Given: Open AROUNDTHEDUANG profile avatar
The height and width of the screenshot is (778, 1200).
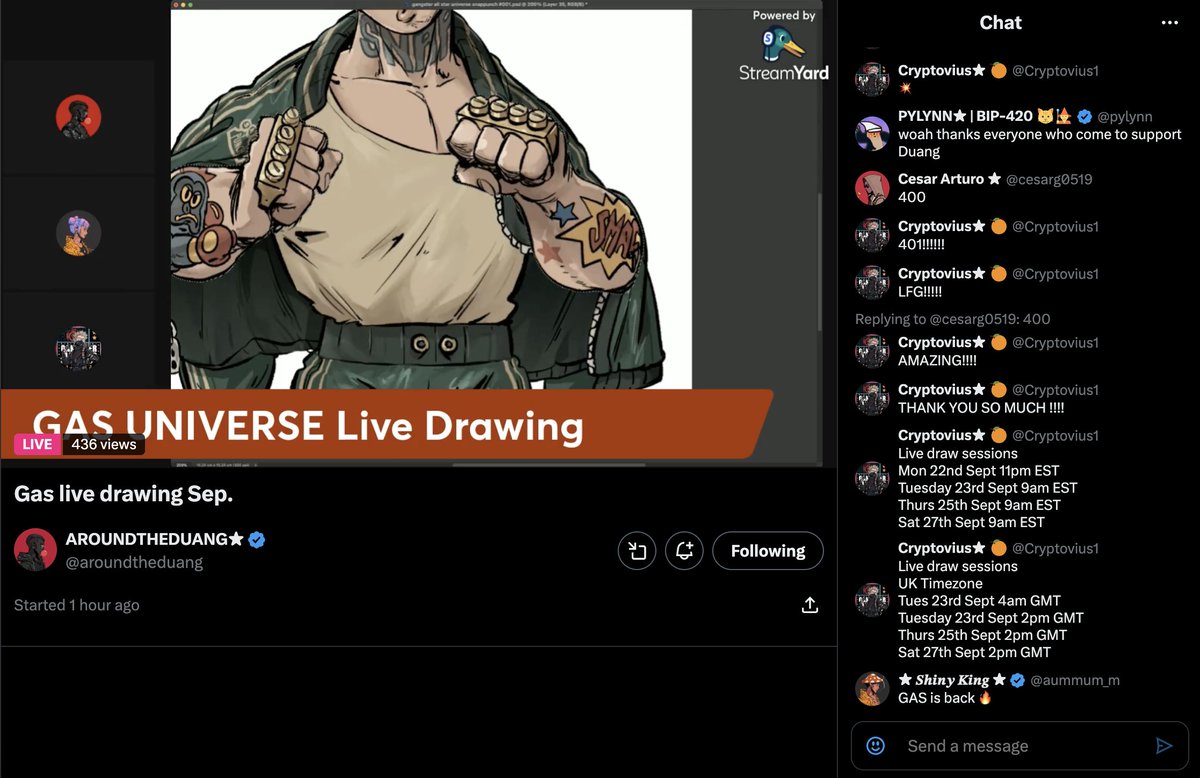Looking at the screenshot, I should [x=35, y=550].
